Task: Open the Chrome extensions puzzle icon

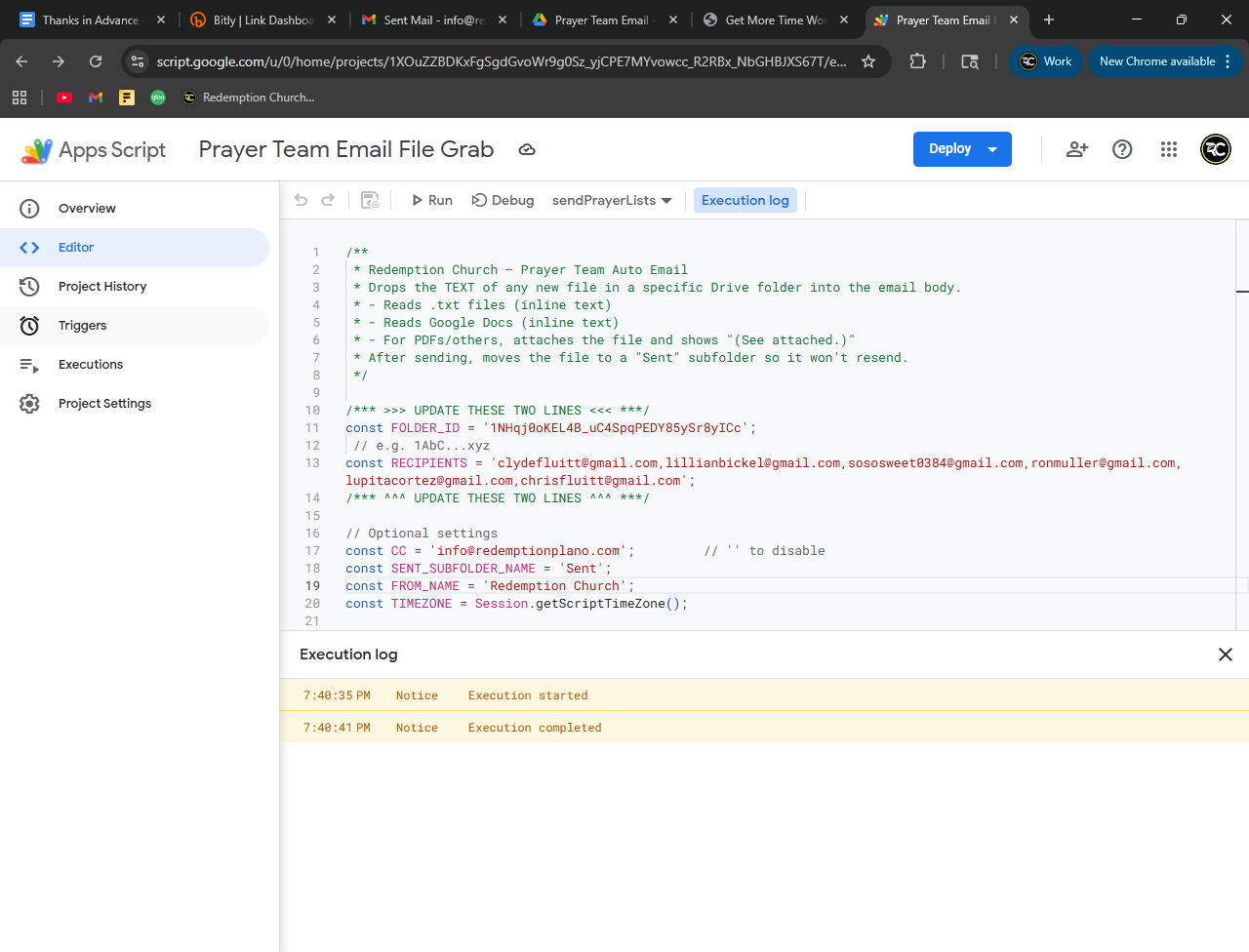Action: coord(917,61)
